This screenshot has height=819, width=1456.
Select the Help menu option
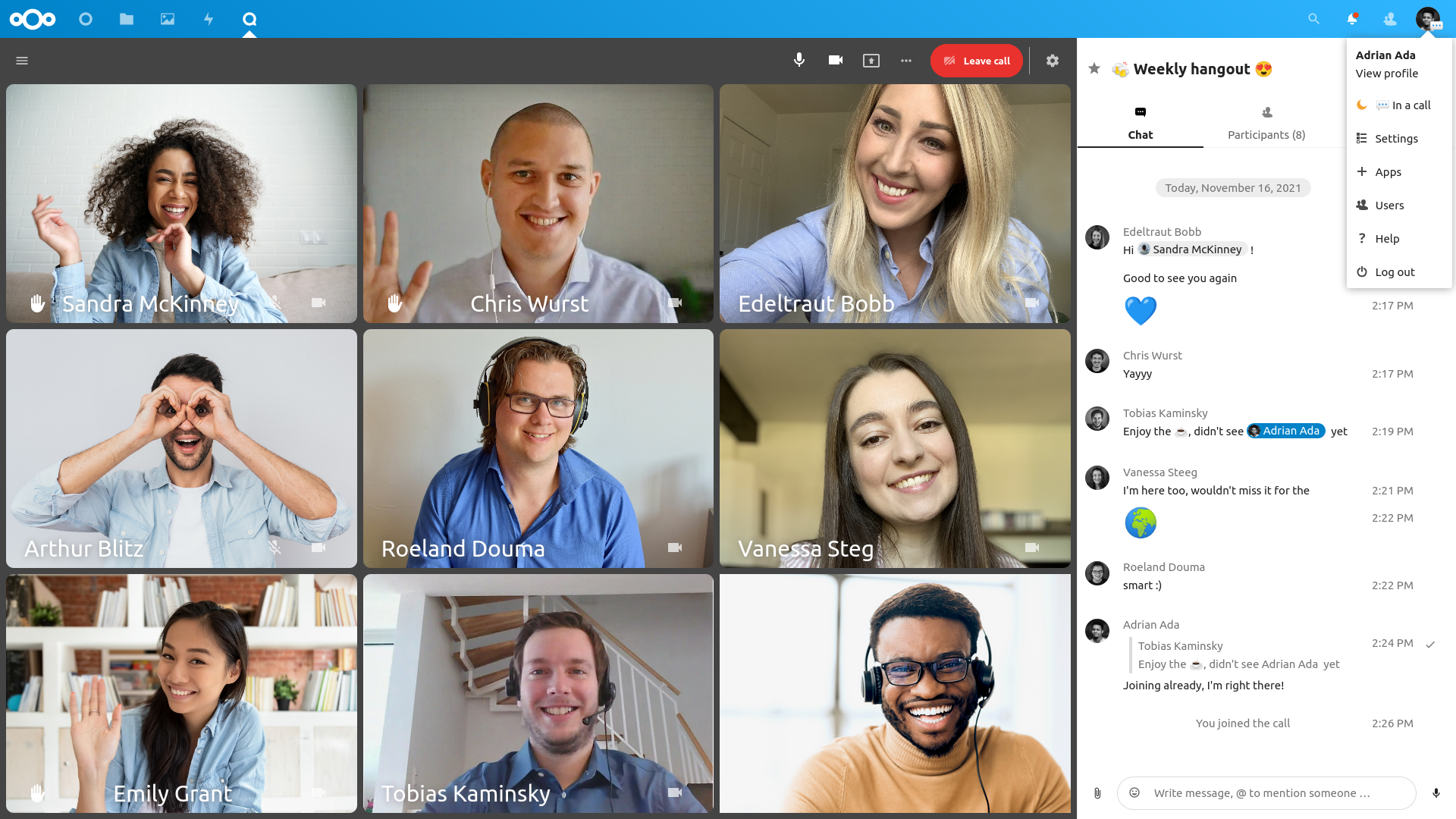[1387, 238]
